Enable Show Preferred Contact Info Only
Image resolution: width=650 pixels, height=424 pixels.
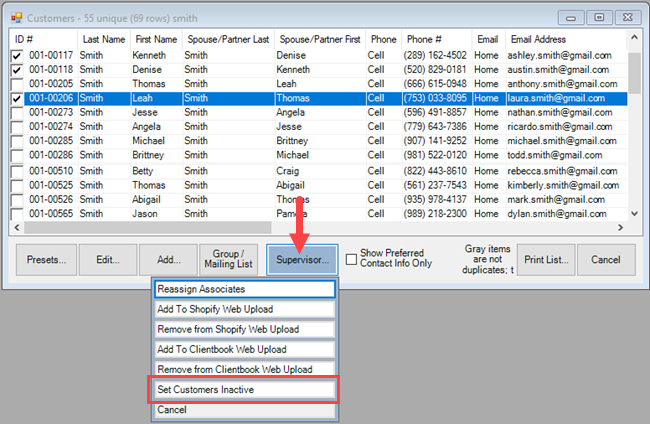pos(352,259)
